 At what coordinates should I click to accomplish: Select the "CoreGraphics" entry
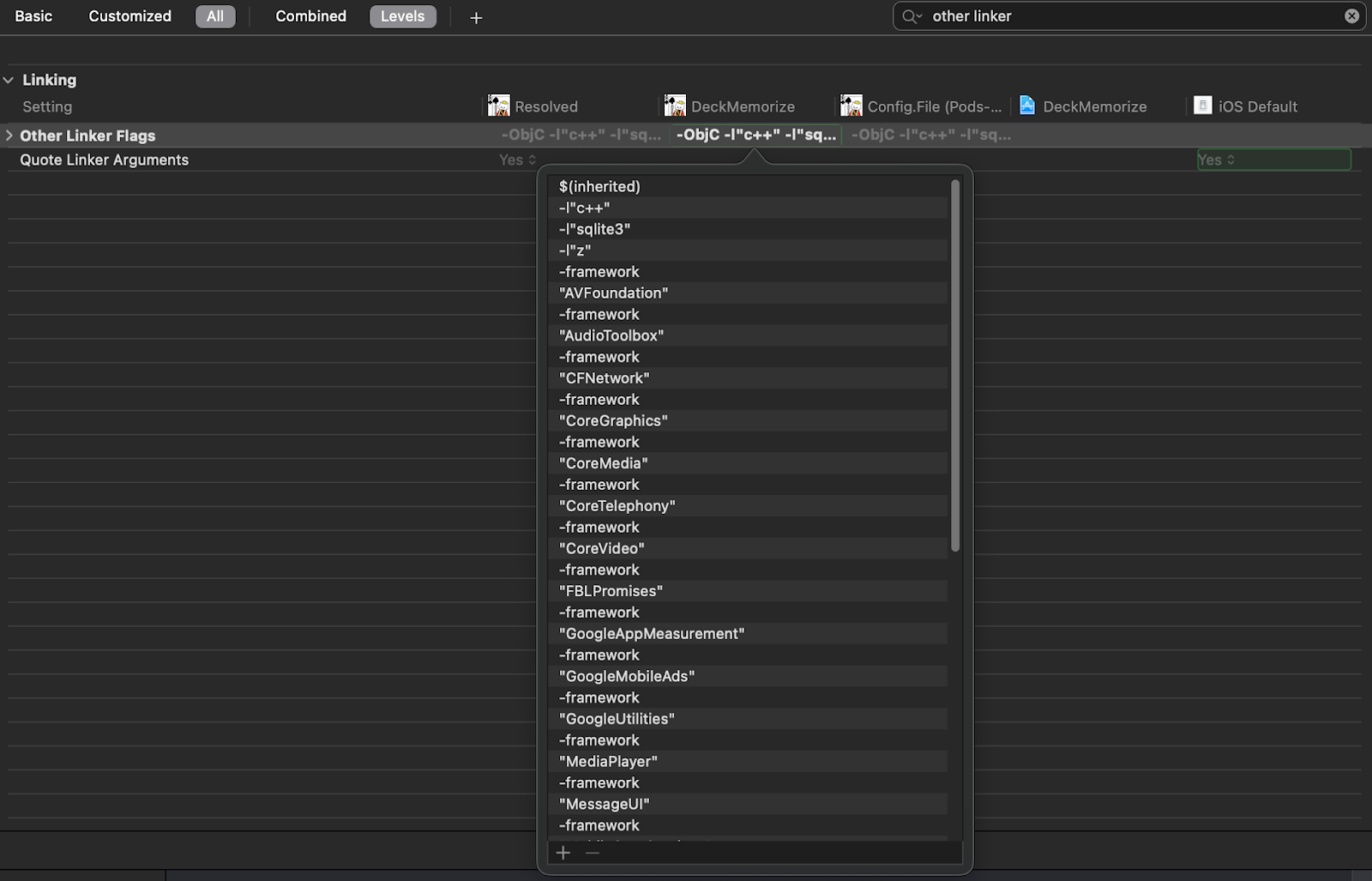click(748, 420)
